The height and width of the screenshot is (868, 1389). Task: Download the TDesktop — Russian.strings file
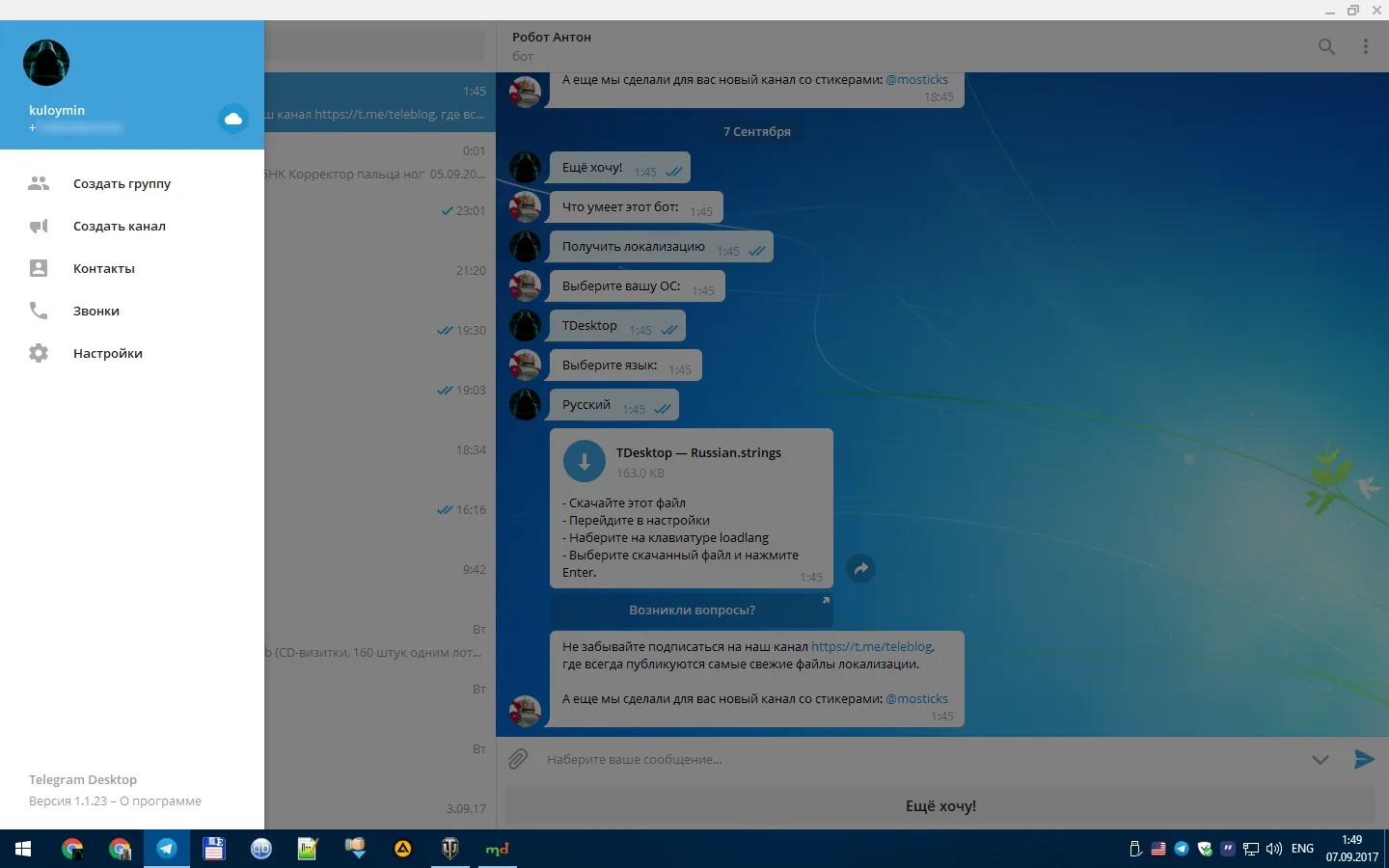pos(585,462)
